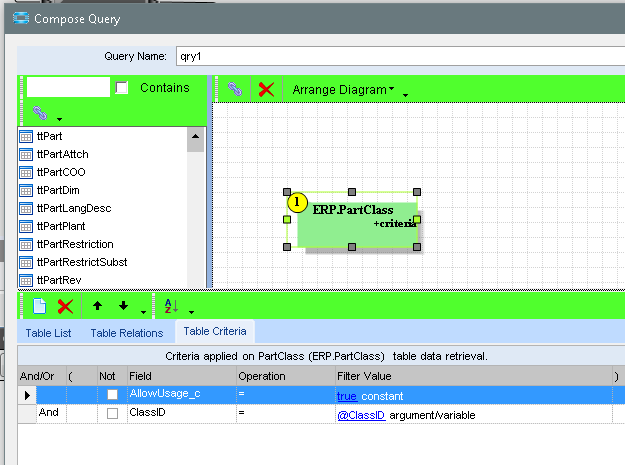
Task: Click the @ClassID filter value link
Action: click(x=361, y=414)
